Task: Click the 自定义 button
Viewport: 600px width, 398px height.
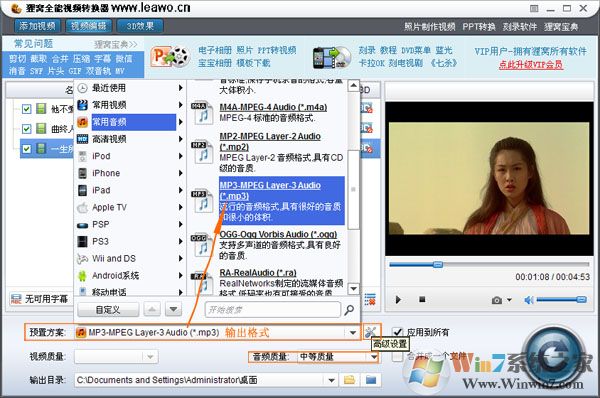Action: point(108,310)
